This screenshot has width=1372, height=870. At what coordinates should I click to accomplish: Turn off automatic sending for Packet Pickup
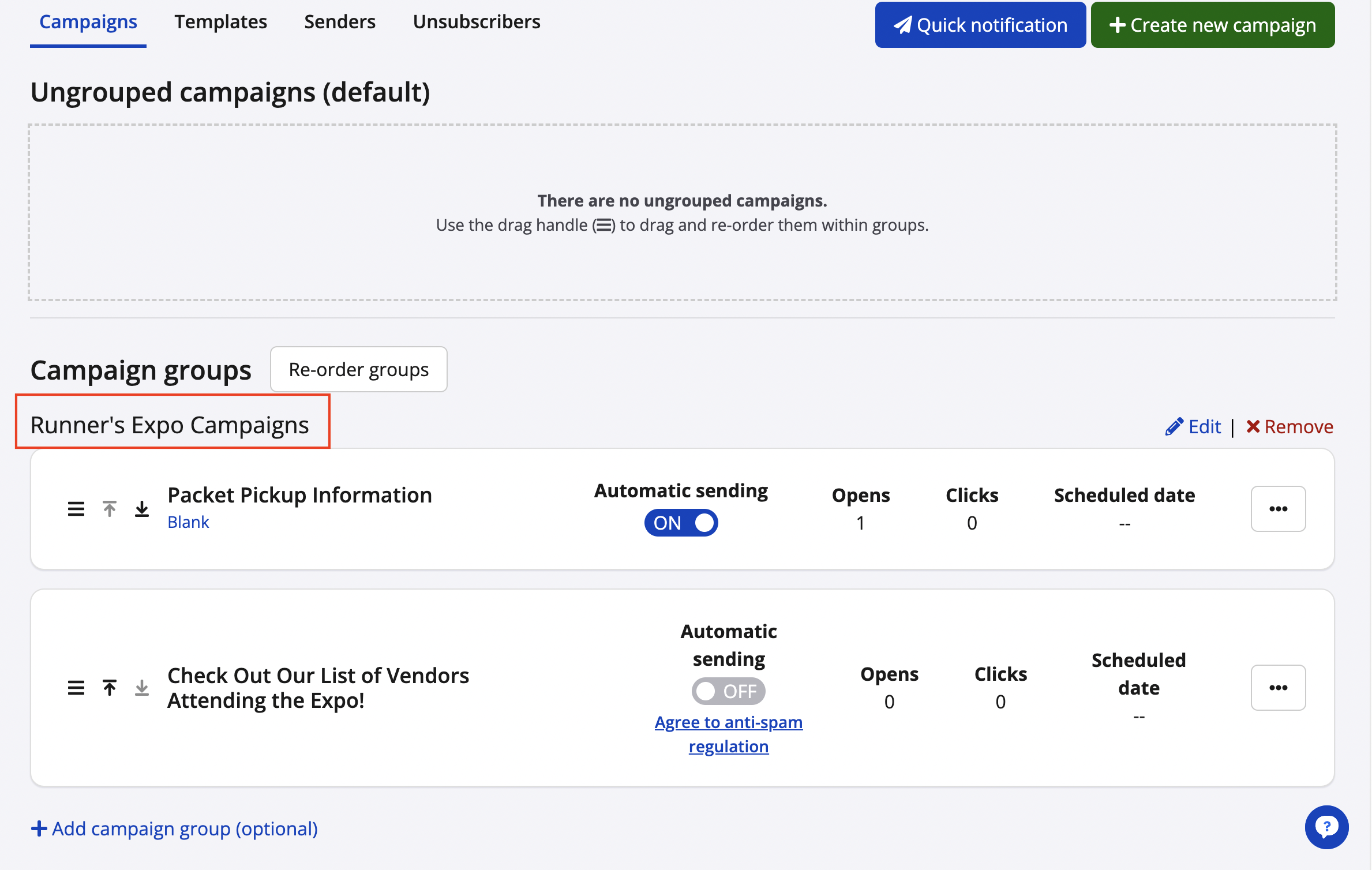point(681,523)
